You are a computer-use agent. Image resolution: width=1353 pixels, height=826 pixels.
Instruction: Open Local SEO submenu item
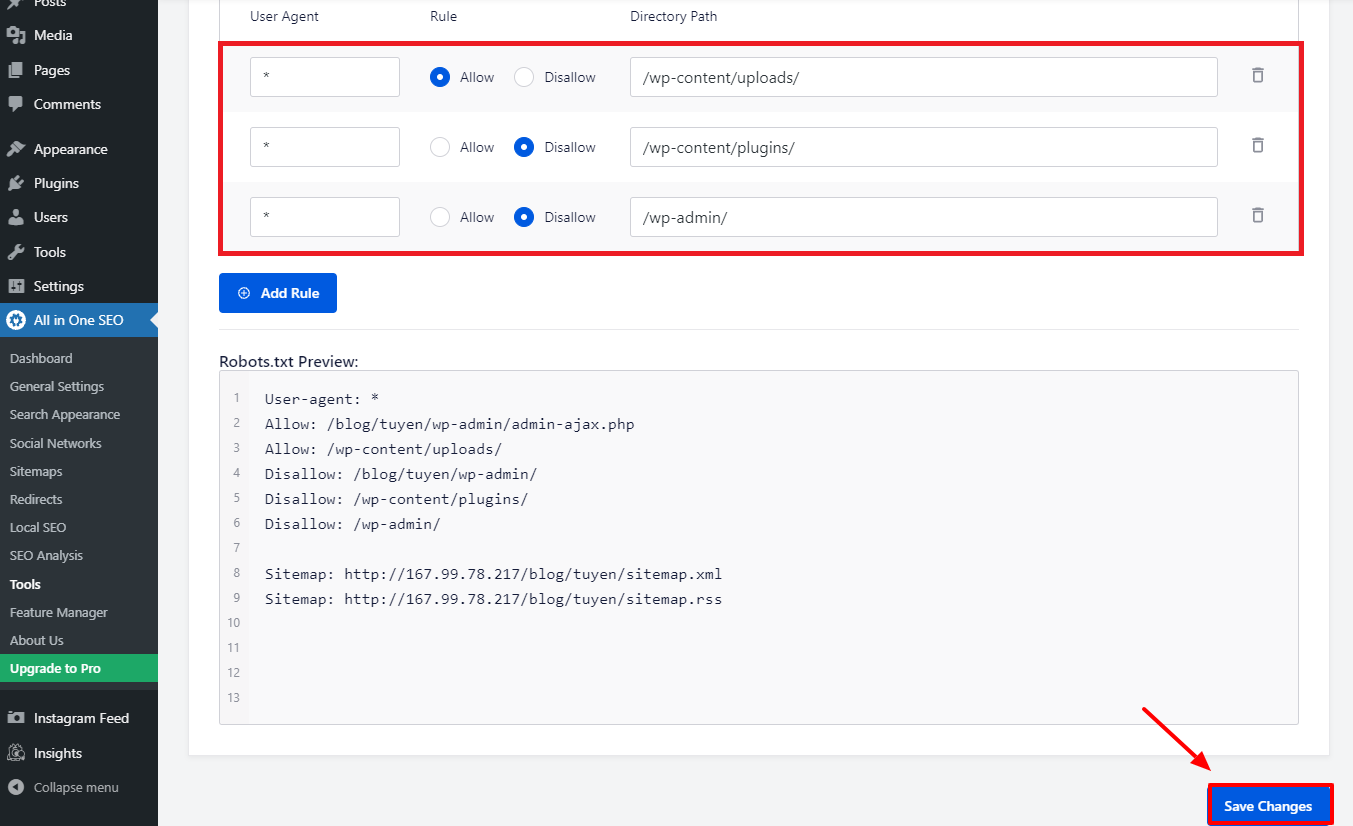click(x=38, y=527)
